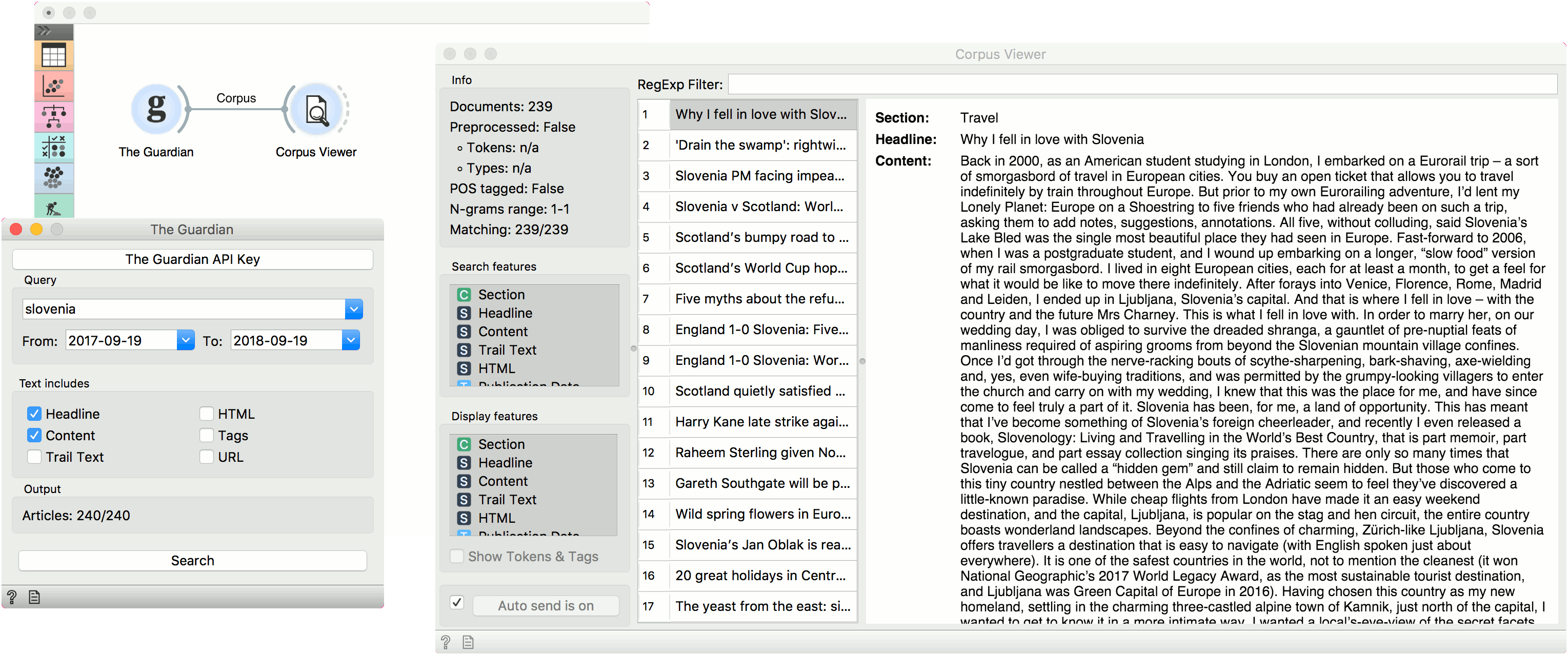The image size is (1568, 655).
Task: Select the Visualize scatter plot category icon
Action: 53,87
